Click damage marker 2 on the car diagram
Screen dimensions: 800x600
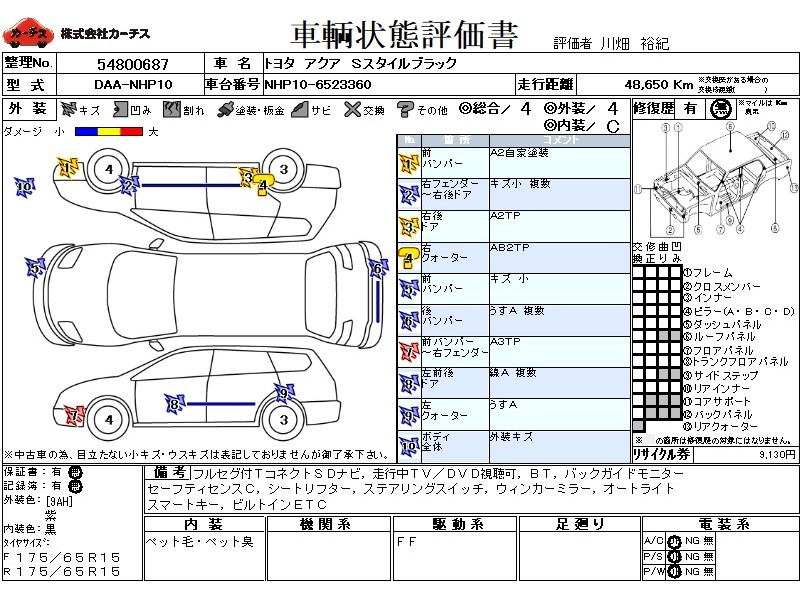(128, 185)
